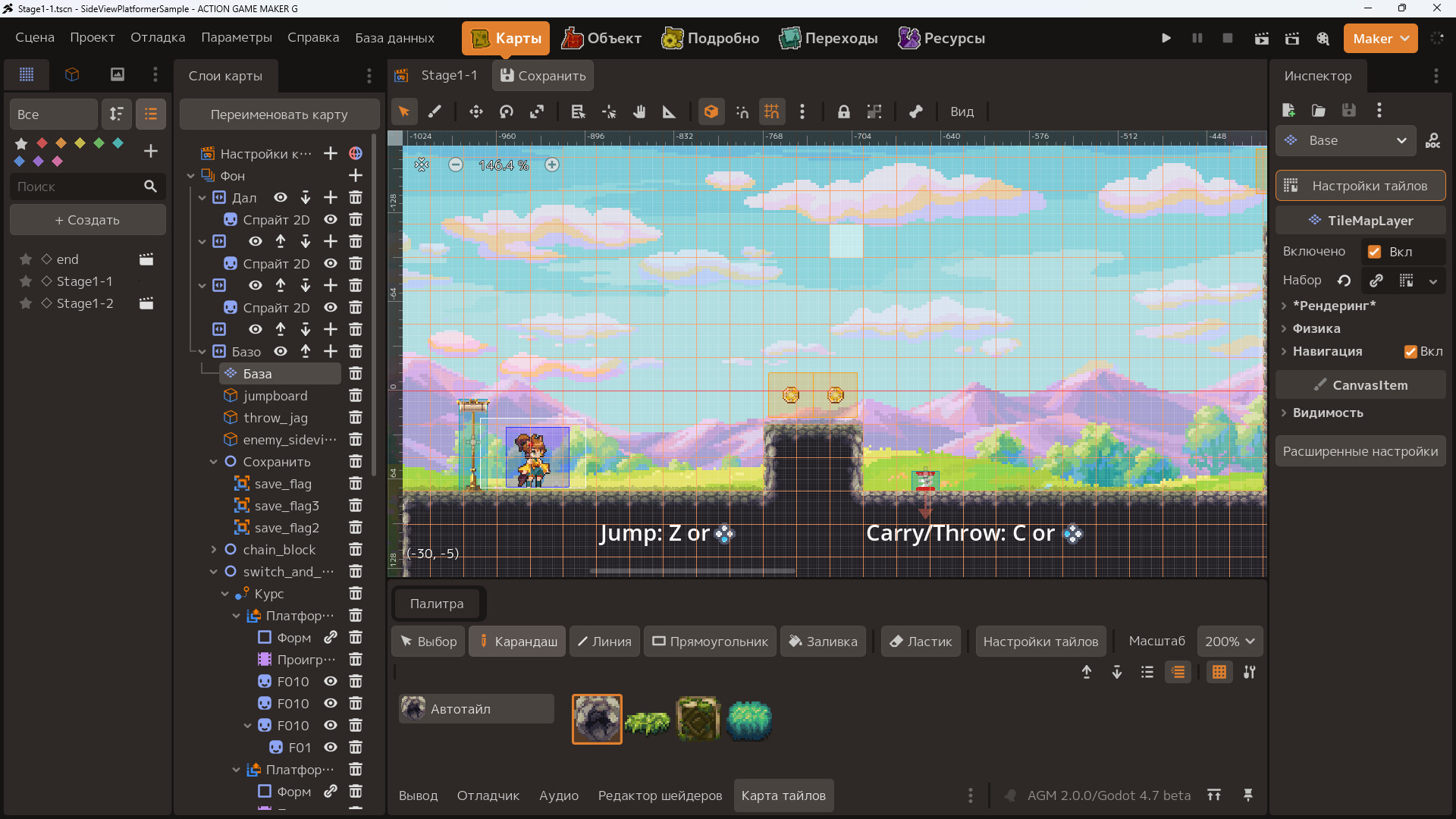1456x819 pixels.
Task: Collapse the Сохранить tree group
Action: (x=213, y=462)
